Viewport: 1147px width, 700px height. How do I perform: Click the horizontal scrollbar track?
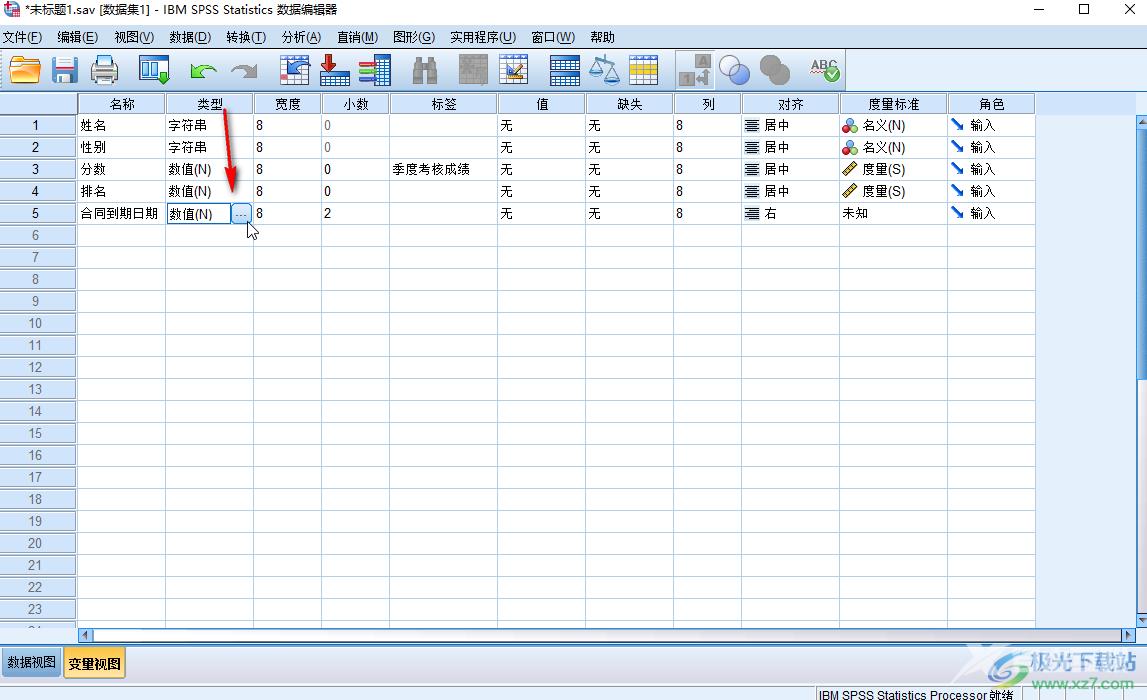click(607, 635)
